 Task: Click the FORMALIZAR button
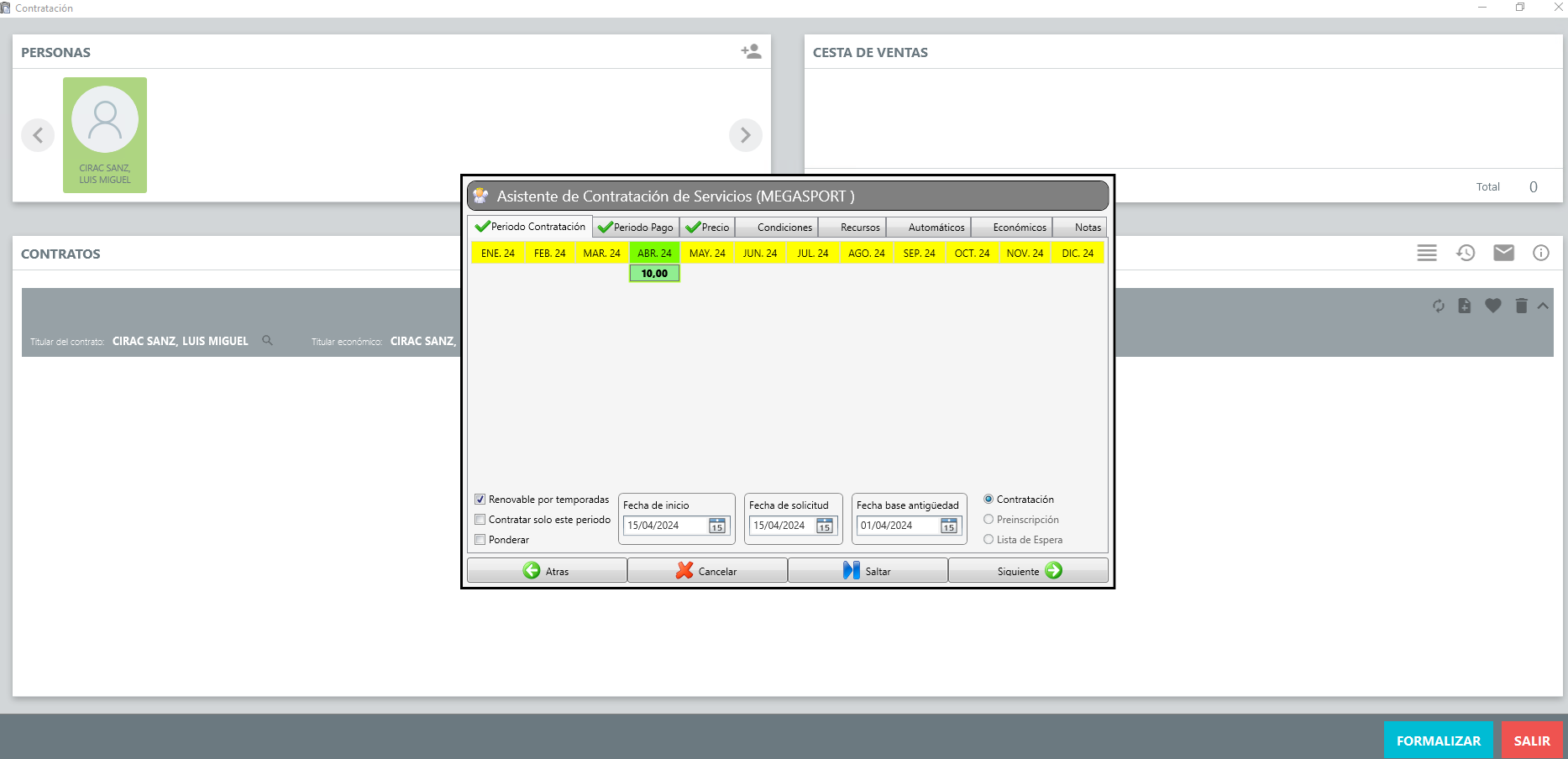(1439, 741)
